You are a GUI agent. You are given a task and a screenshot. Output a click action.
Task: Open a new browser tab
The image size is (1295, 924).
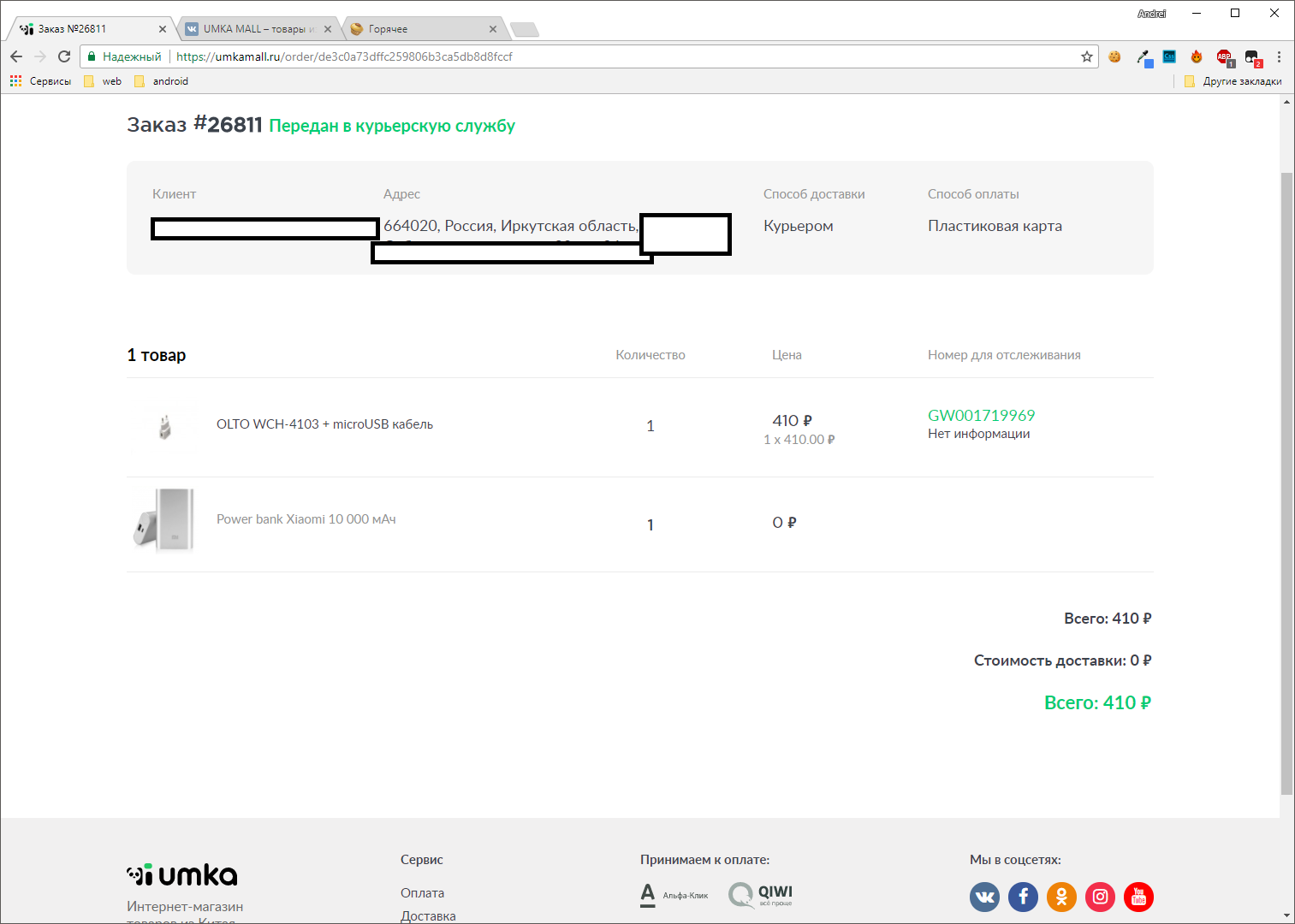[525, 30]
